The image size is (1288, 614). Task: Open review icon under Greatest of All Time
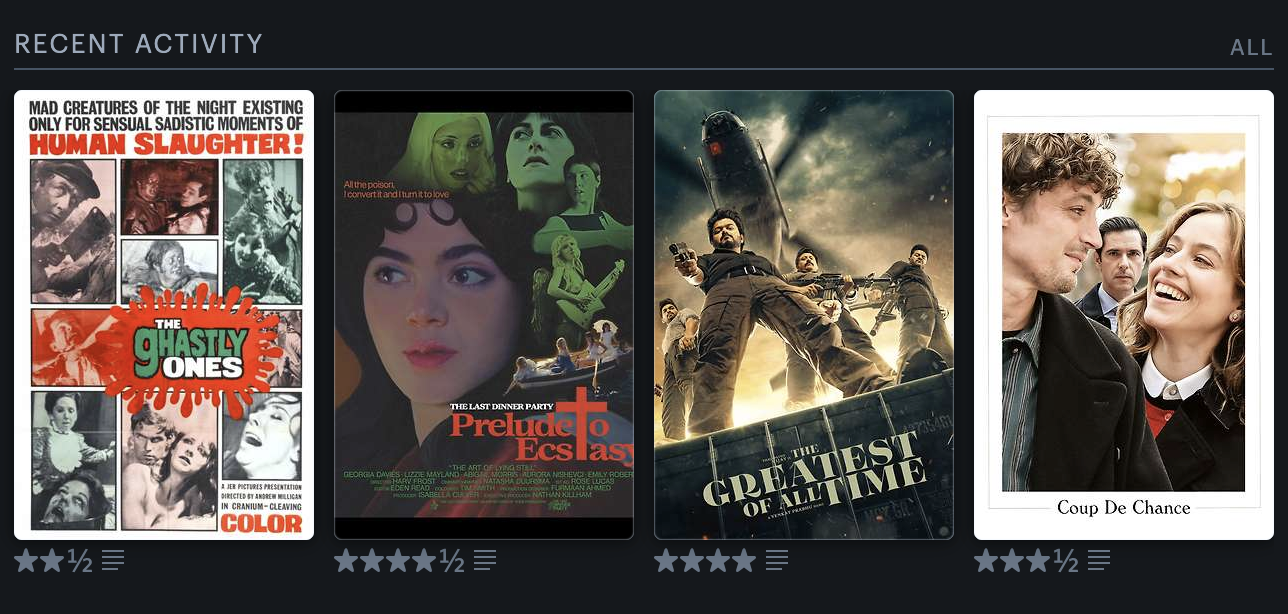[x=777, y=561]
